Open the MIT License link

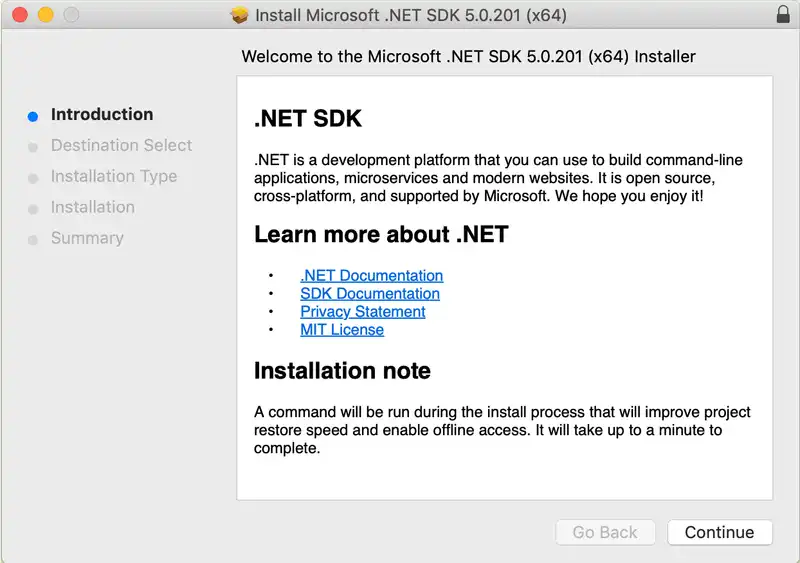(341, 330)
